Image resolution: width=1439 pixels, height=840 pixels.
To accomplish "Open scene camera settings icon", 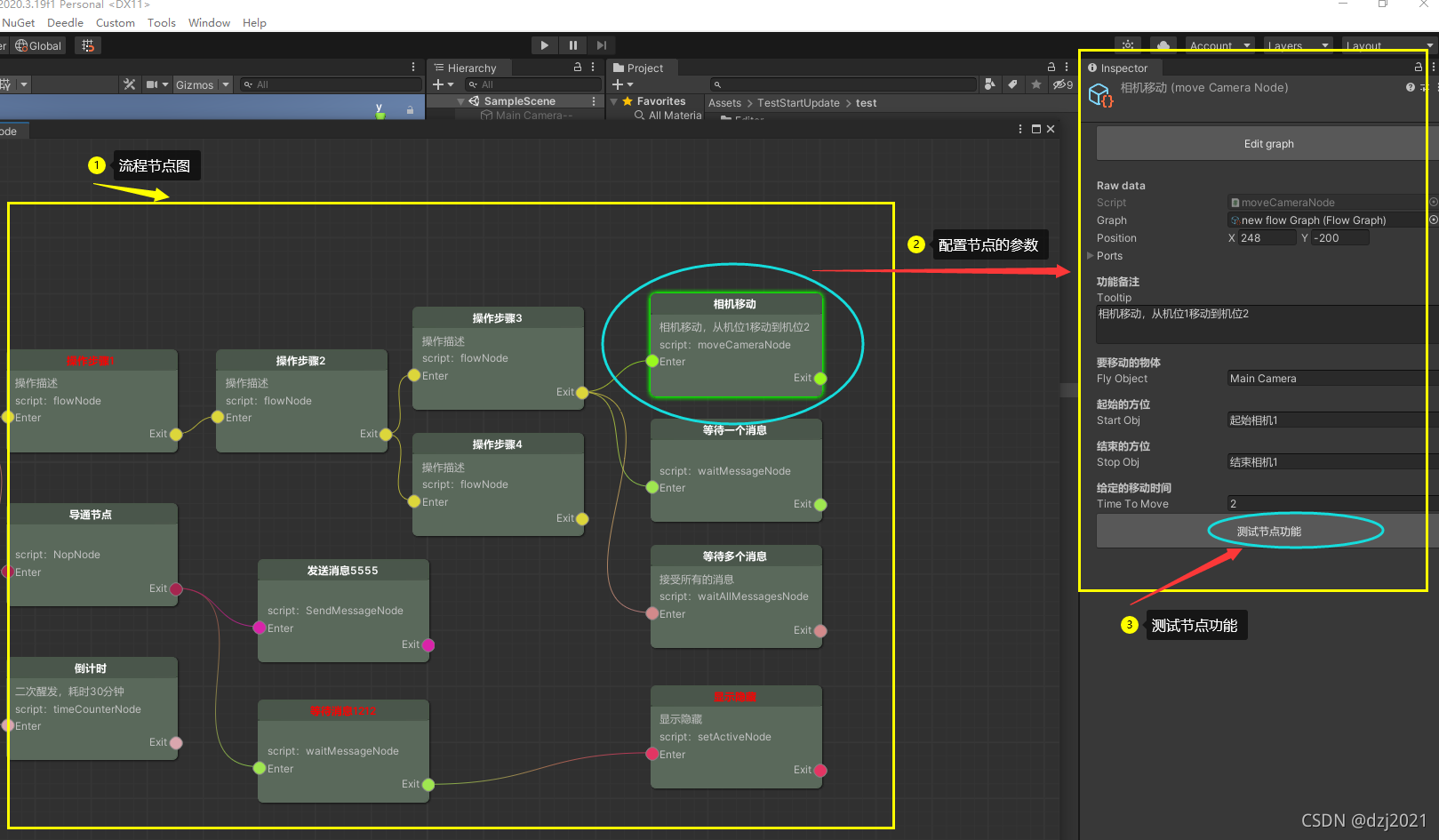I will tap(152, 84).
